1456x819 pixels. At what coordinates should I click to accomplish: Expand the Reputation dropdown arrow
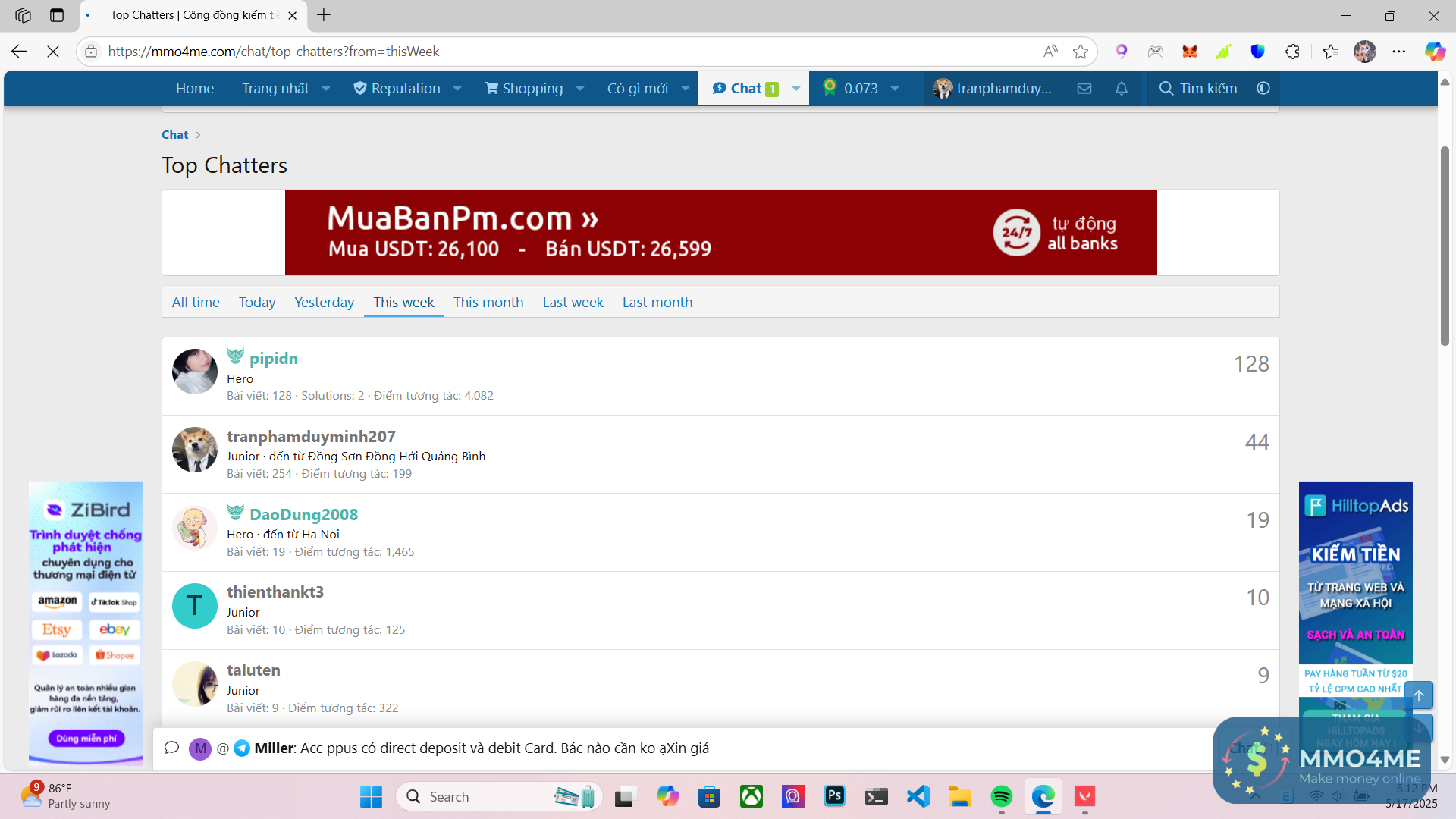point(457,89)
